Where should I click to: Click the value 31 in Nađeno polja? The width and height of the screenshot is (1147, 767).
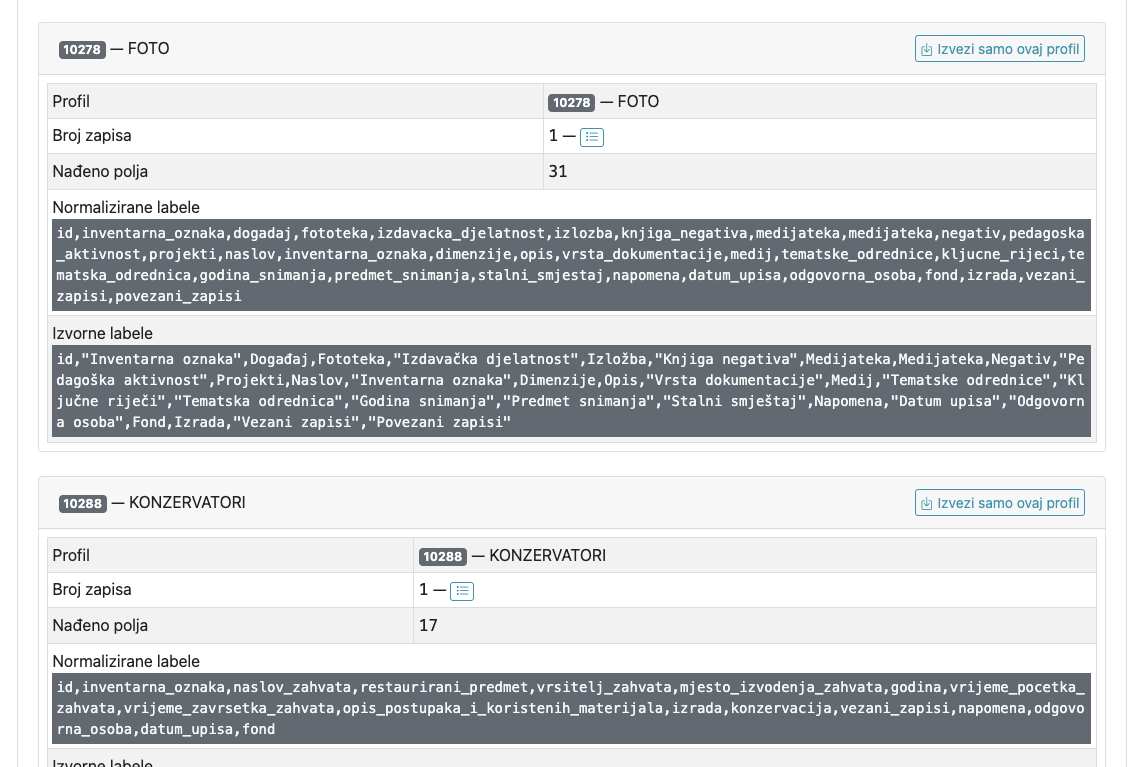click(557, 172)
